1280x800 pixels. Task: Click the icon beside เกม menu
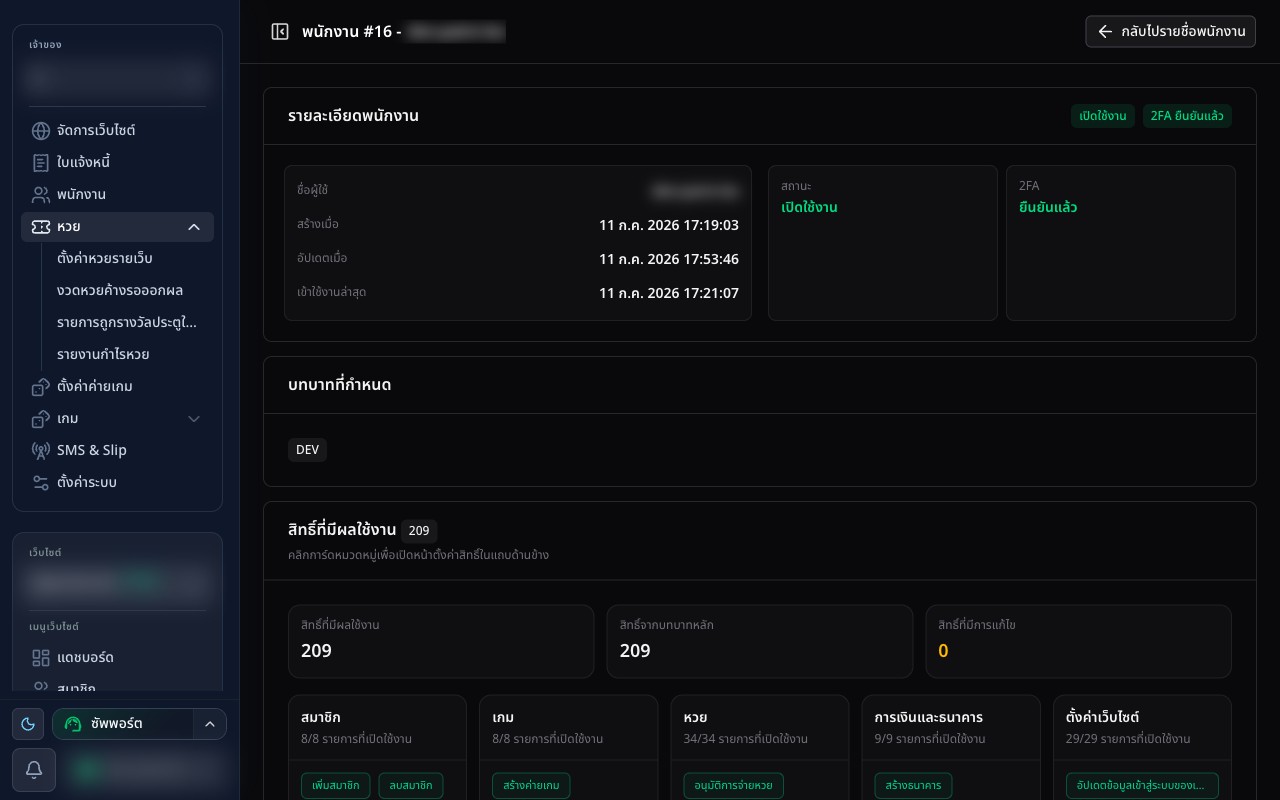click(41, 418)
